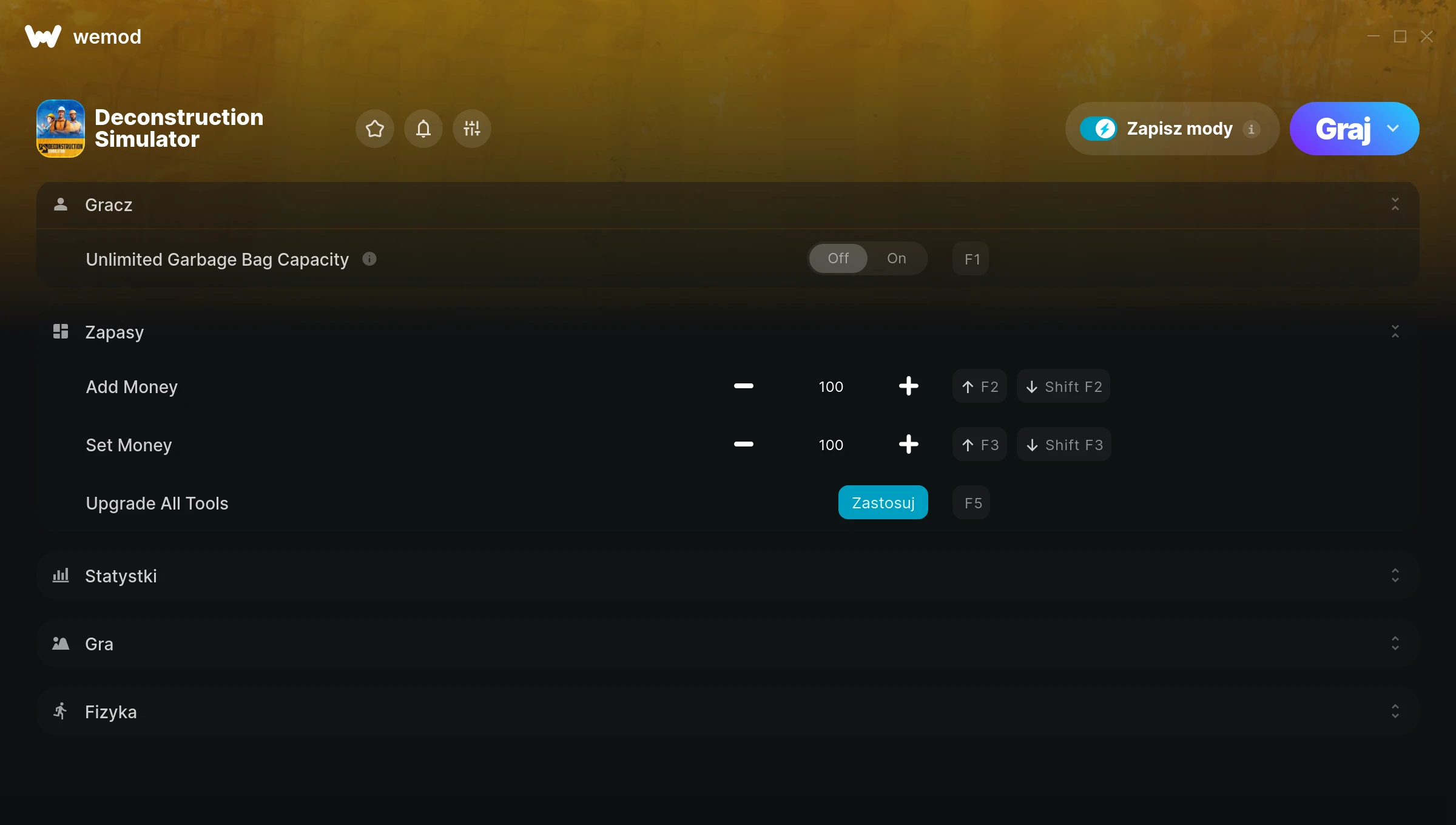Edit the Add Money value field
The width and height of the screenshot is (1456, 825).
tap(831, 386)
